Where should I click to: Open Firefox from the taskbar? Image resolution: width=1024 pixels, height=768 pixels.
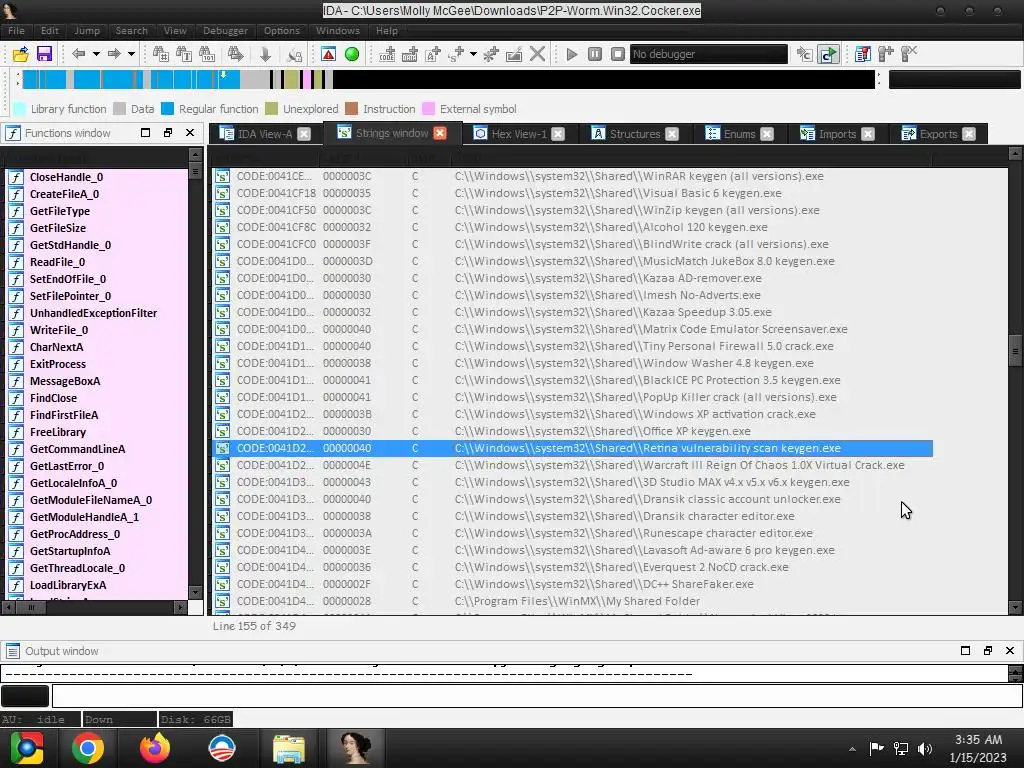155,748
